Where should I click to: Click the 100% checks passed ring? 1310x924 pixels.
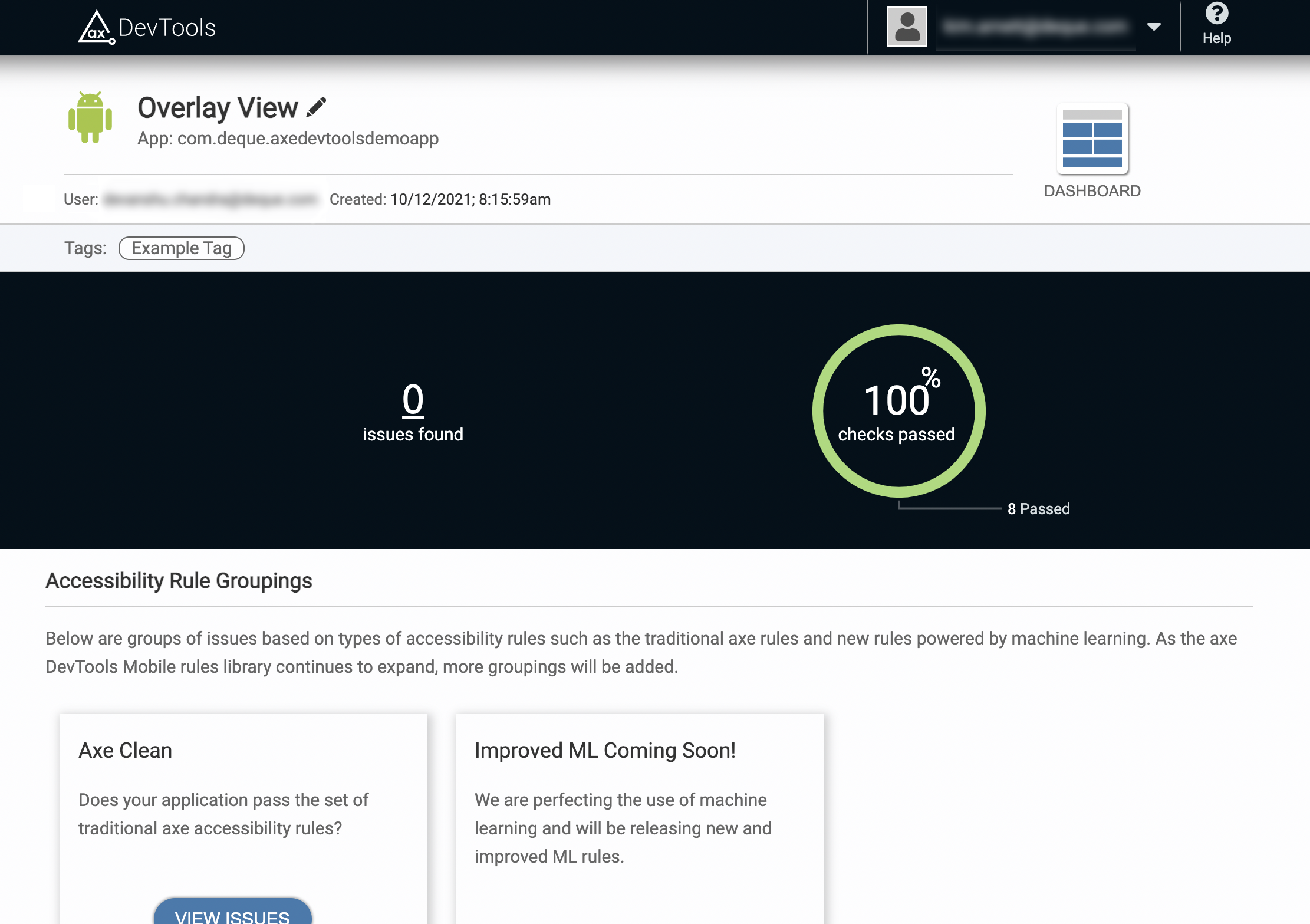pyautogui.click(x=898, y=411)
